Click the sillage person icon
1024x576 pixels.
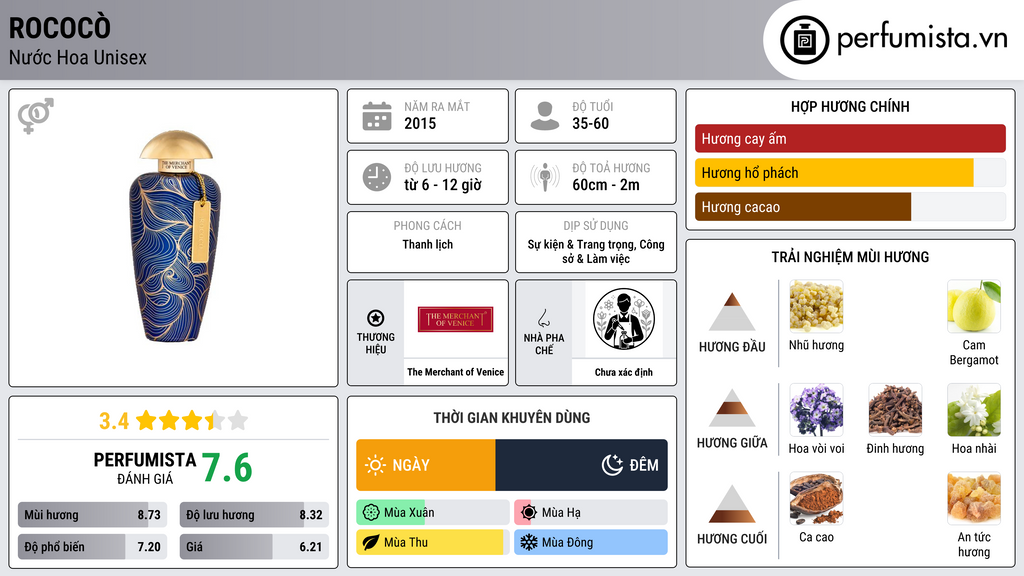click(545, 177)
